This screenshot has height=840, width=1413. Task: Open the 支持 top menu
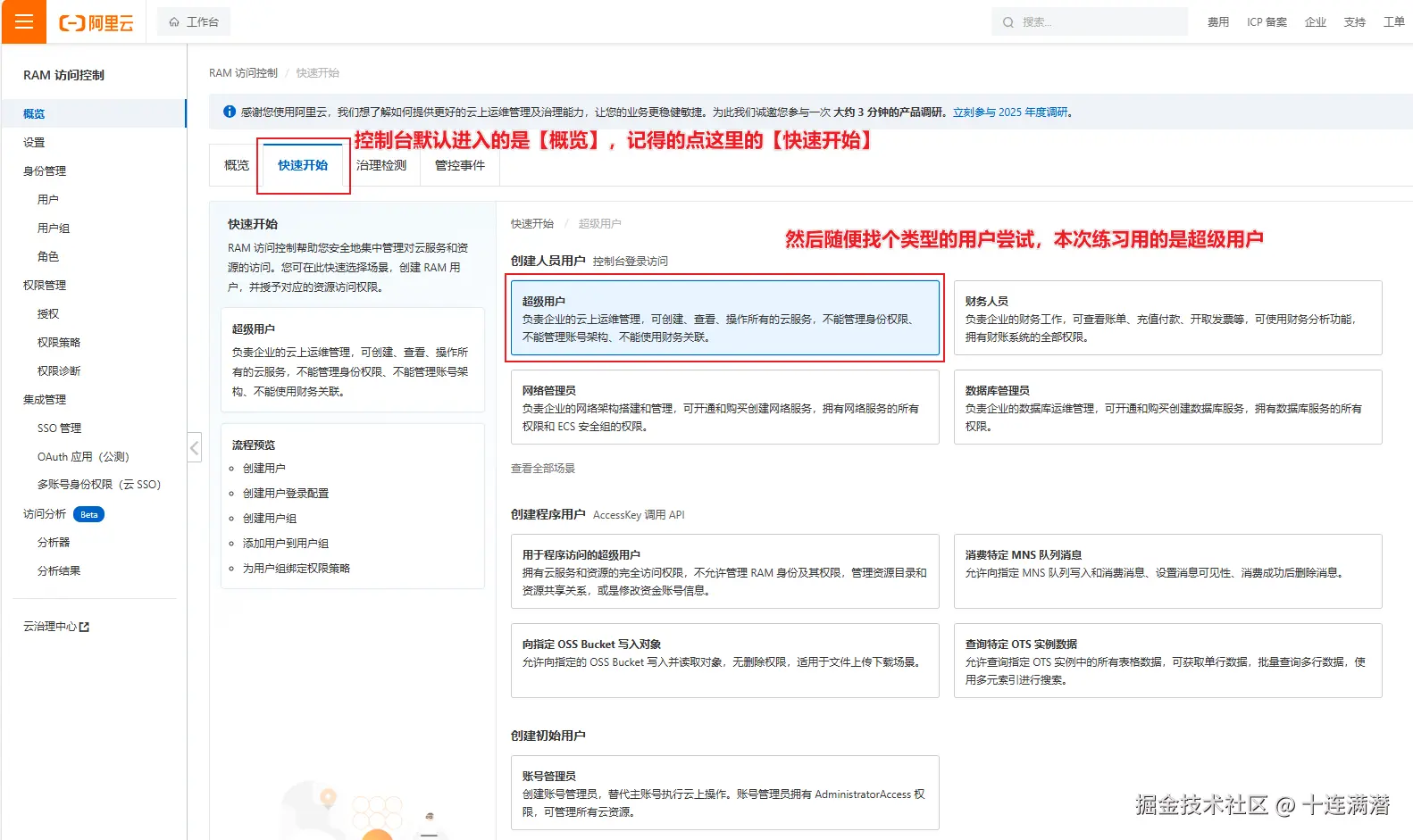(x=1354, y=22)
